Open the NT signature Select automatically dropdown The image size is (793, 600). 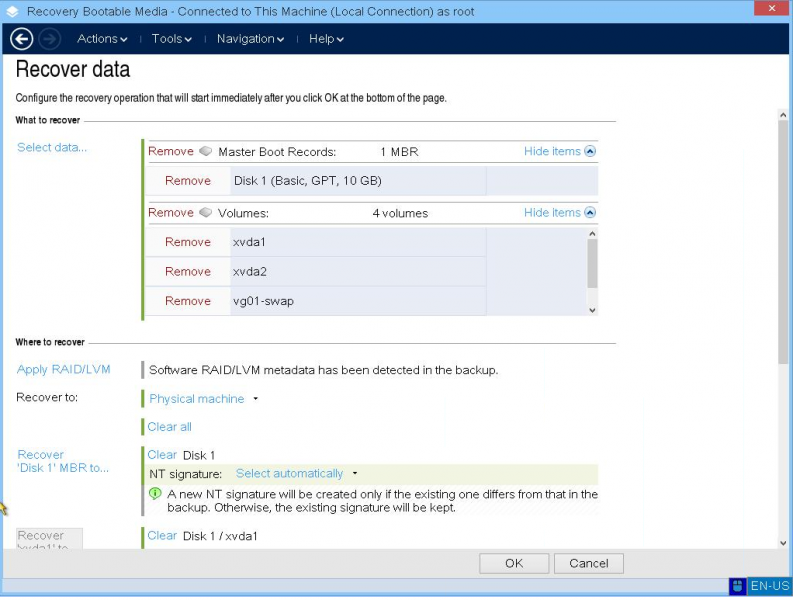[x=296, y=474]
